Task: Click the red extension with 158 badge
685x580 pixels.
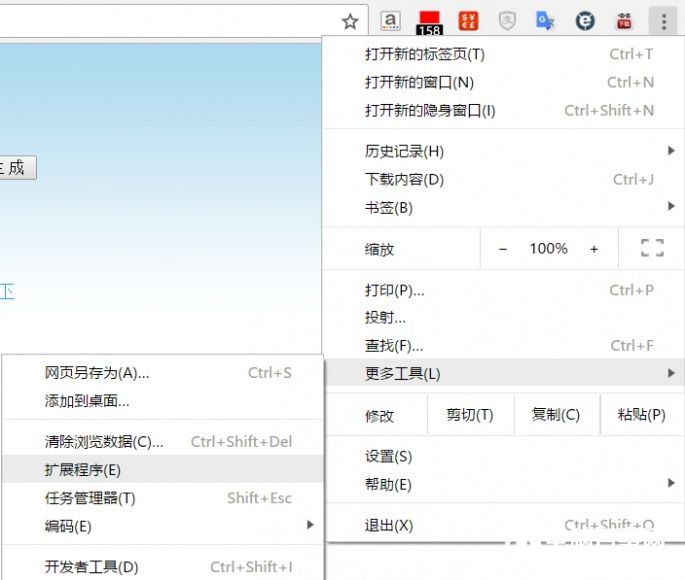Action: (429, 21)
